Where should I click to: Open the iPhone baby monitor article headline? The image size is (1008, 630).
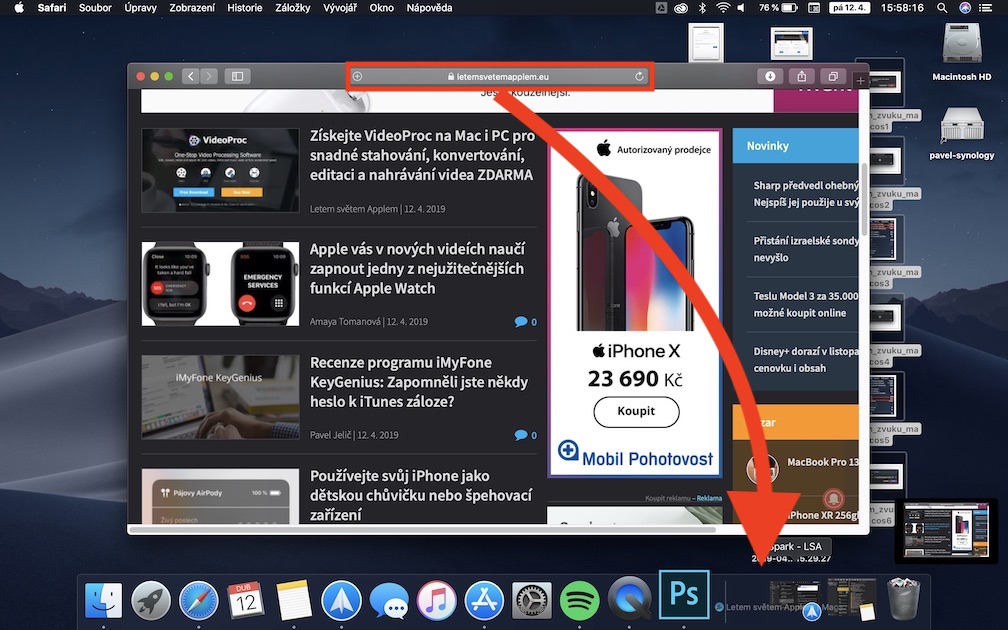421,495
